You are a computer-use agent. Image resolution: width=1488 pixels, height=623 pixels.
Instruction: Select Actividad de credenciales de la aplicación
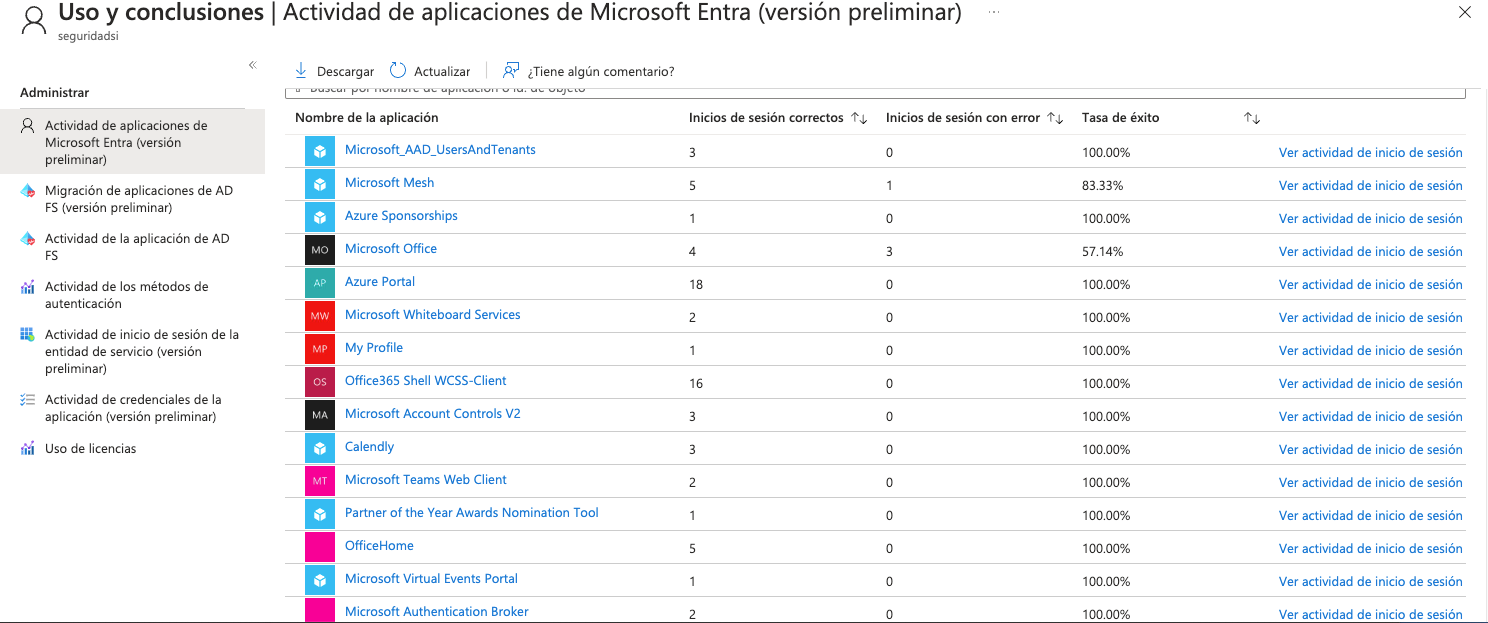[x=133, y=408]
